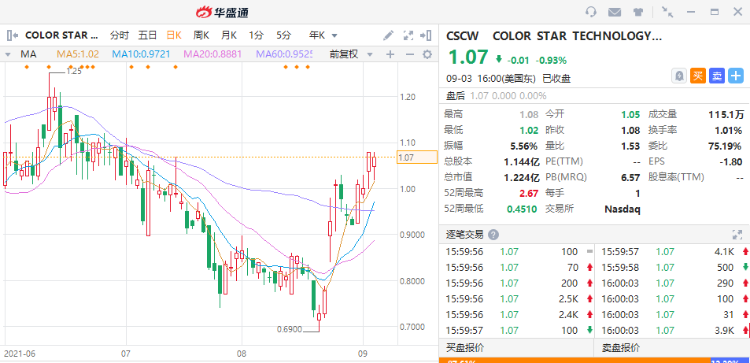
Task: Expand the 逐笔交易 panel fullscreen
Action: 737,234
